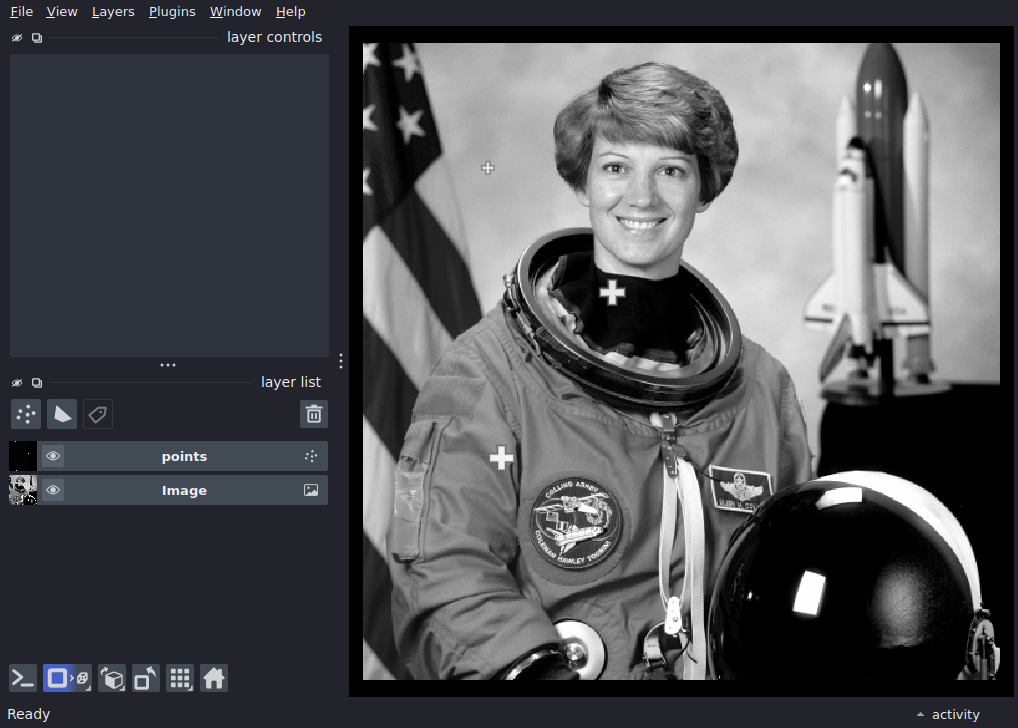Screen dimensions: 1018x728
Task: Delete selected layers with trash icon
Action: 314,414
